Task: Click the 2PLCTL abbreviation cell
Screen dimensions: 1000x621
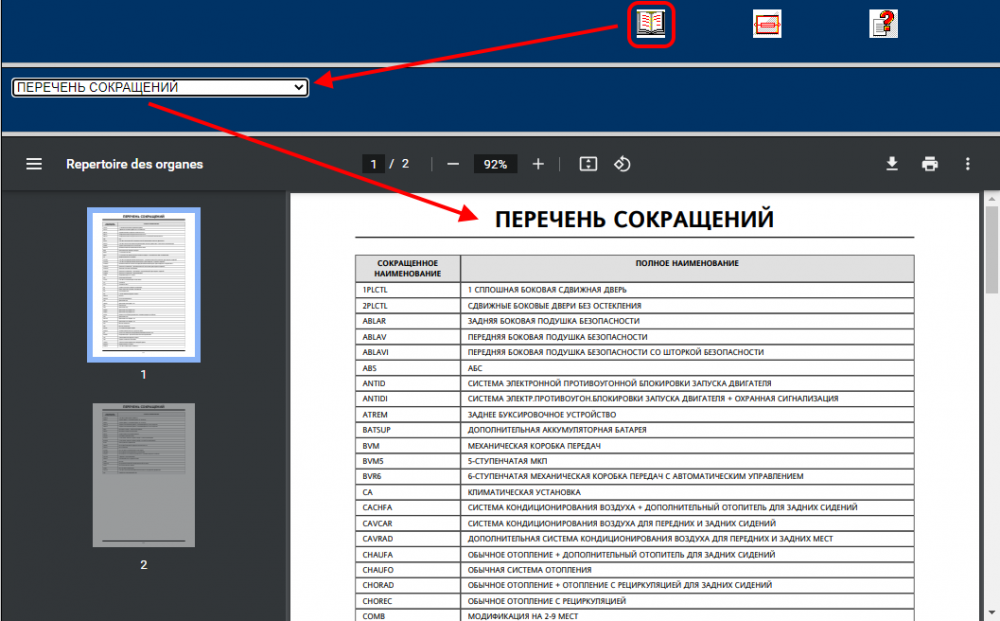Action: tap(408, 305)
